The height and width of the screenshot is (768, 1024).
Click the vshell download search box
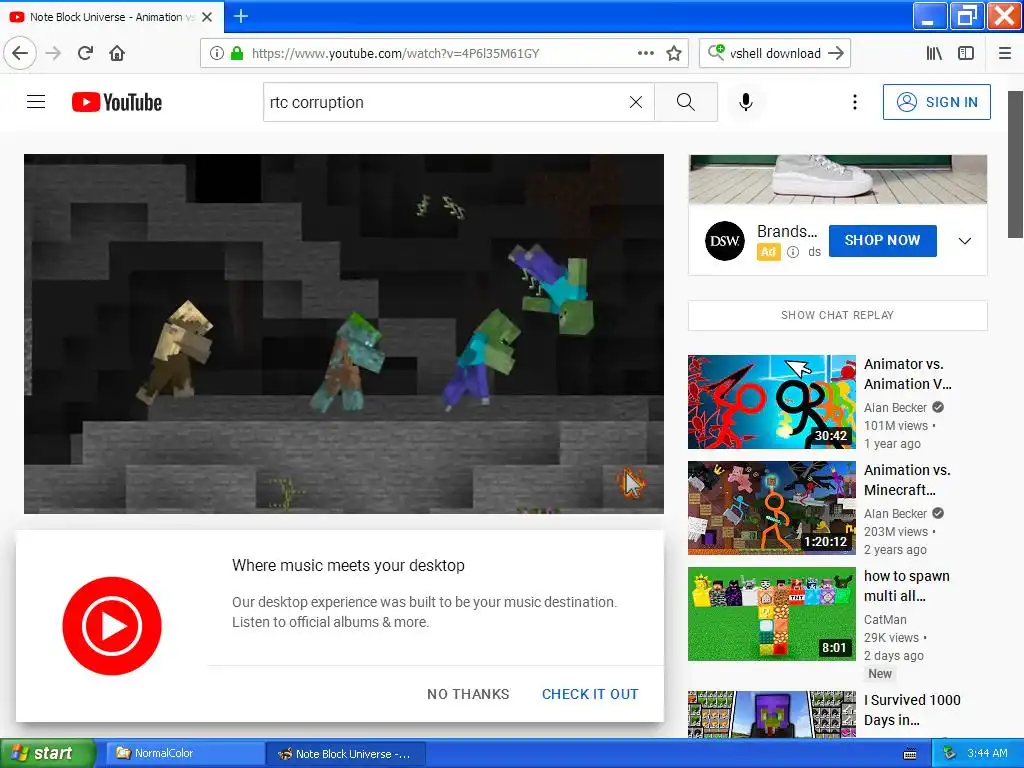(775, 53)
